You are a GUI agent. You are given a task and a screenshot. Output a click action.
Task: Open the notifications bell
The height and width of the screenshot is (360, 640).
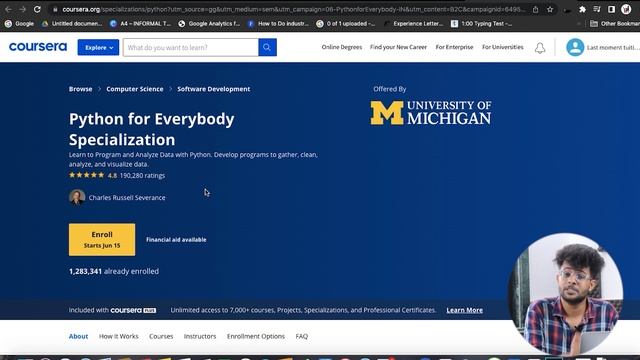point(540,48)
